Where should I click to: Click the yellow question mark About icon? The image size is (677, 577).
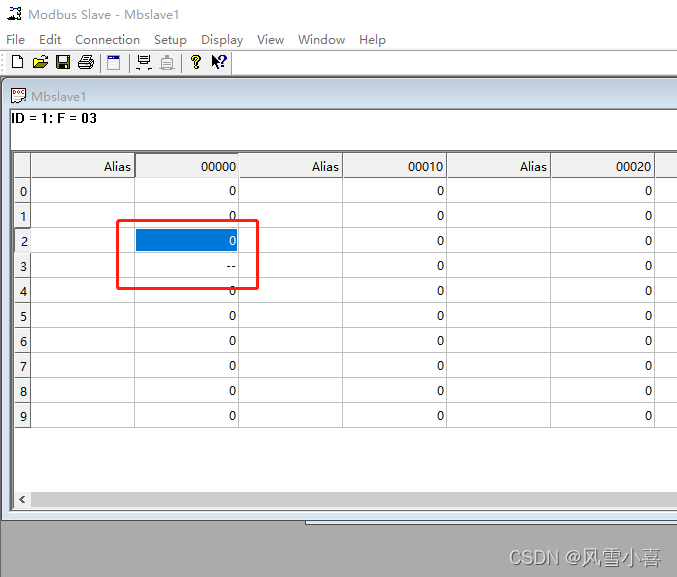click(196, 62)
